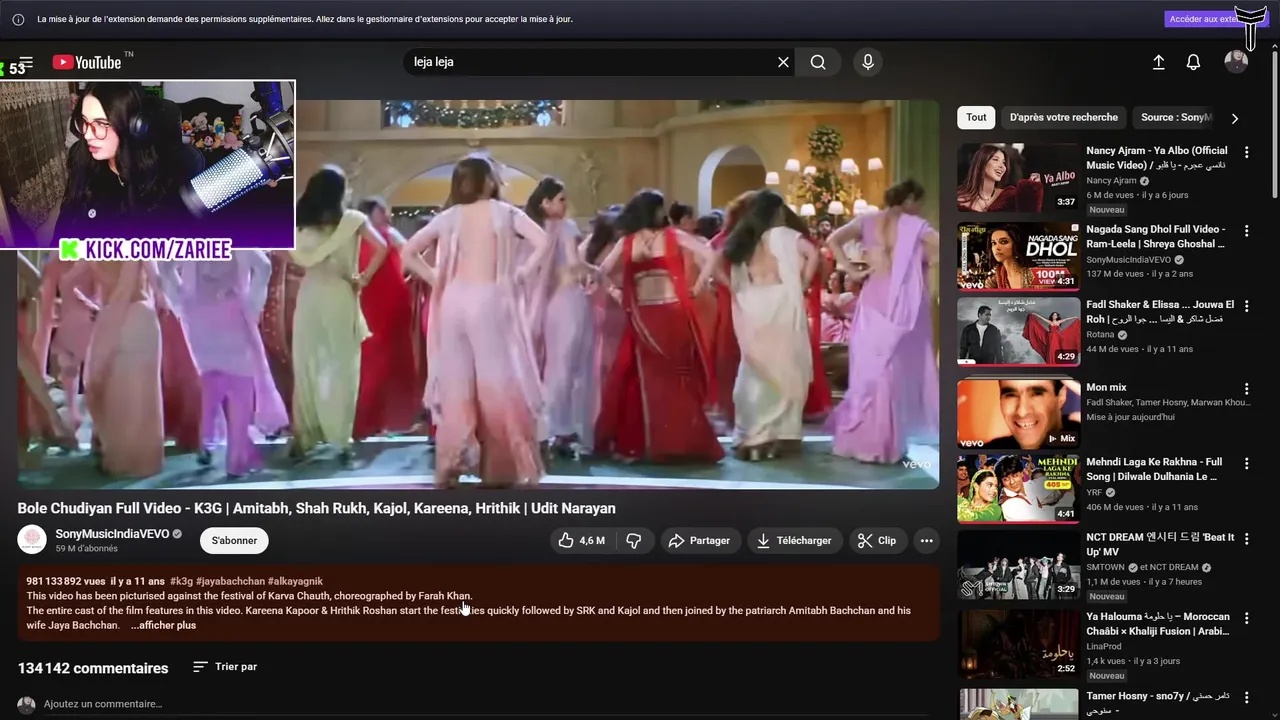Create a Clip with scissors button
The height and width of the screenshot is (720, 1280).
coord(877,540)
